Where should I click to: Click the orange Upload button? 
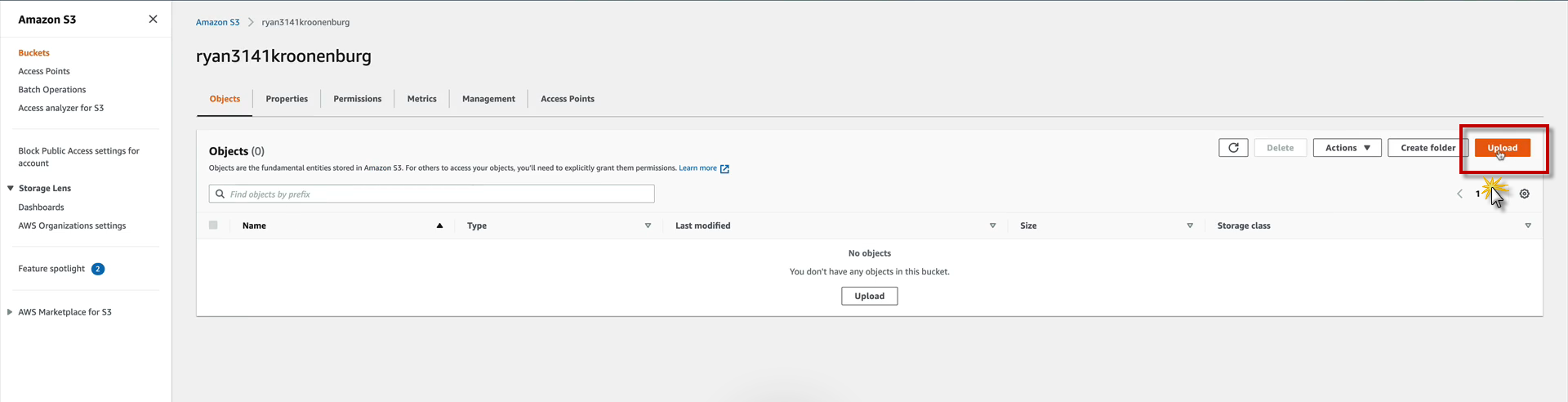click(1502, 148)
